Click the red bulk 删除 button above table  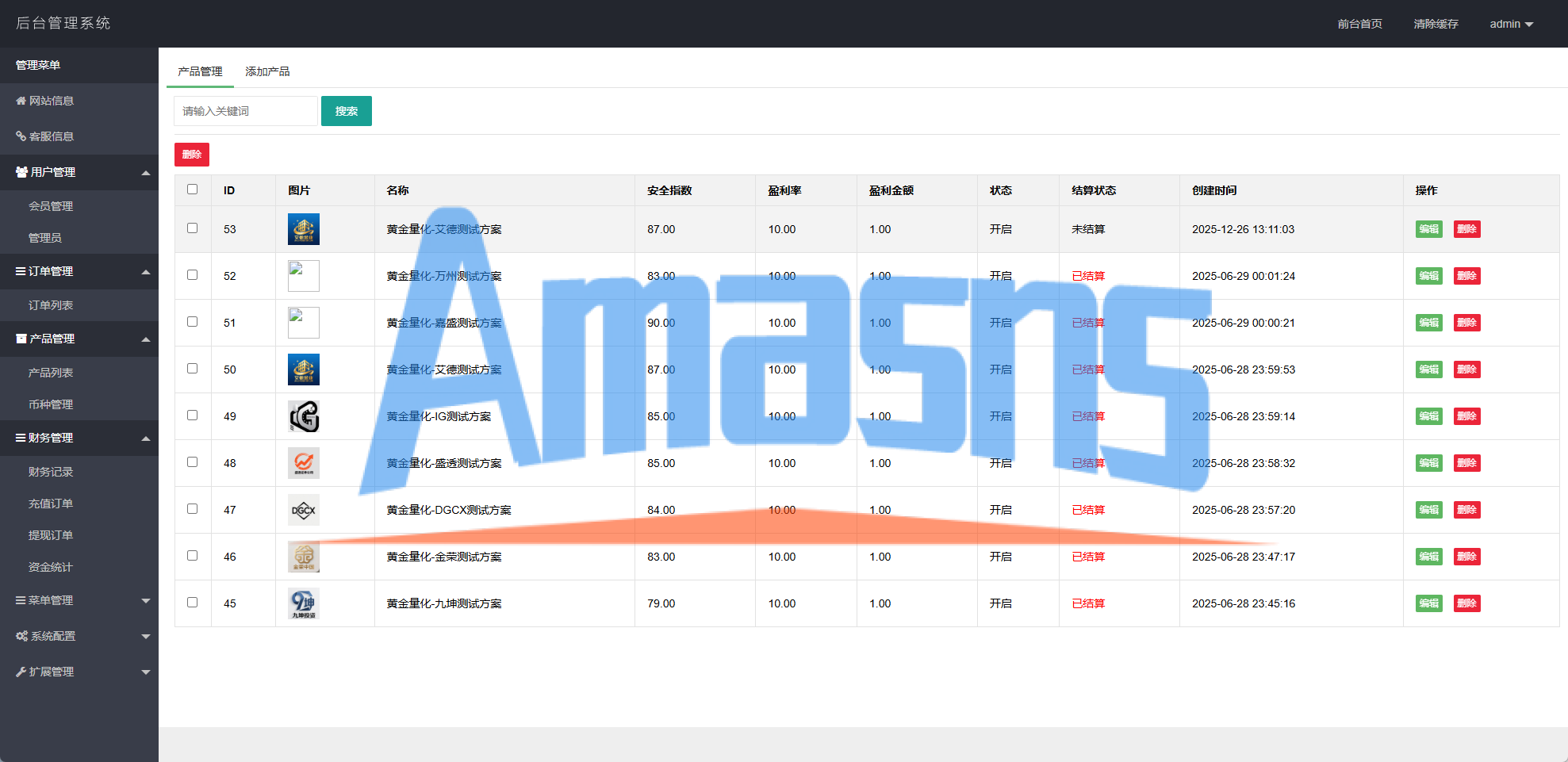(192, 155)
